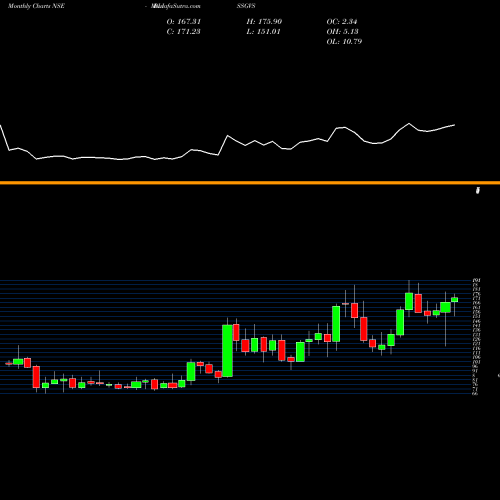The height and width of the screenshot is (500, 500).
Task: Select the 'OH: 5.13' value
Action: (x=342, y=32)
